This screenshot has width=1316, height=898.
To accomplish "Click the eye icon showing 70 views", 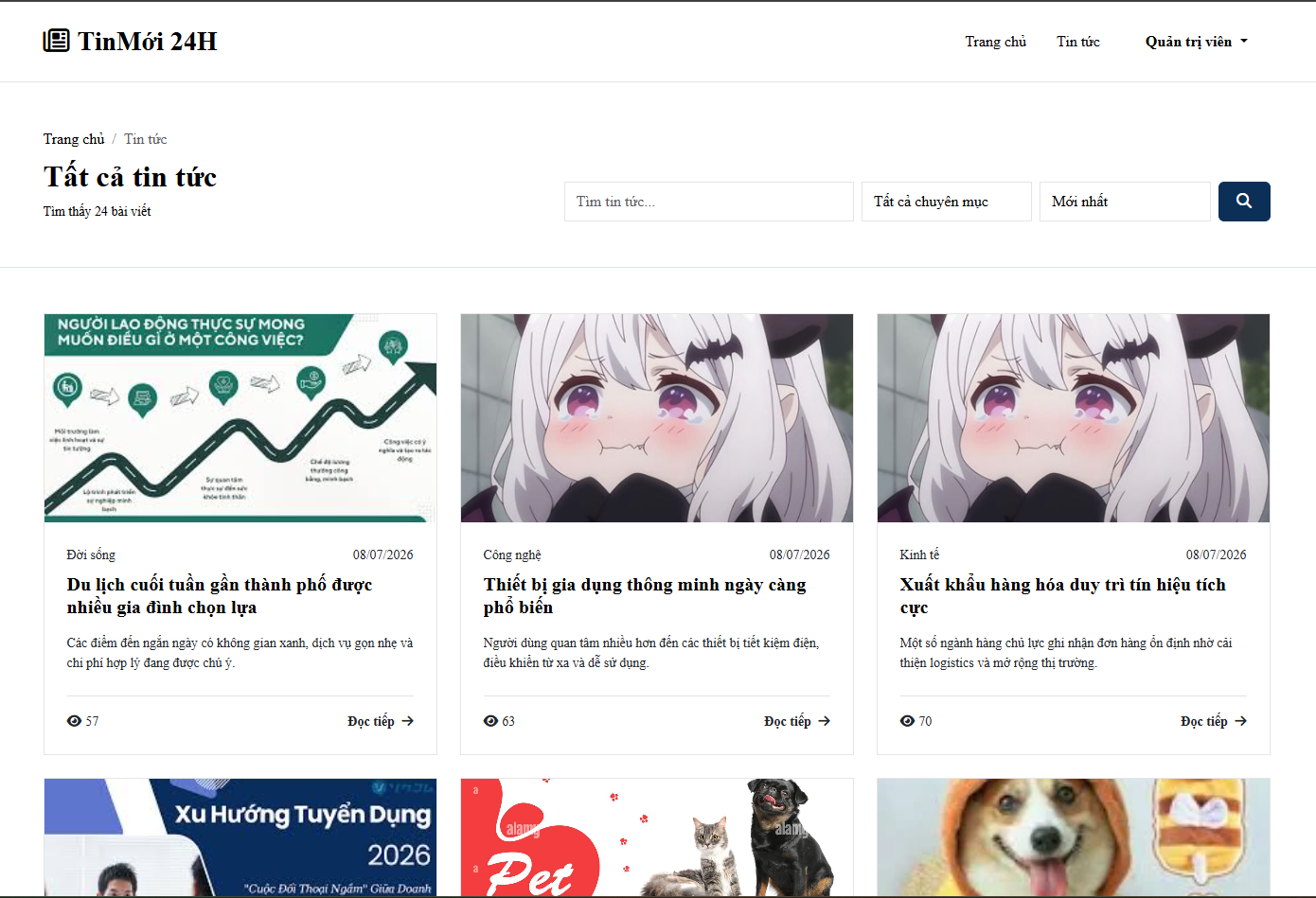I will (x=907, y=721).
